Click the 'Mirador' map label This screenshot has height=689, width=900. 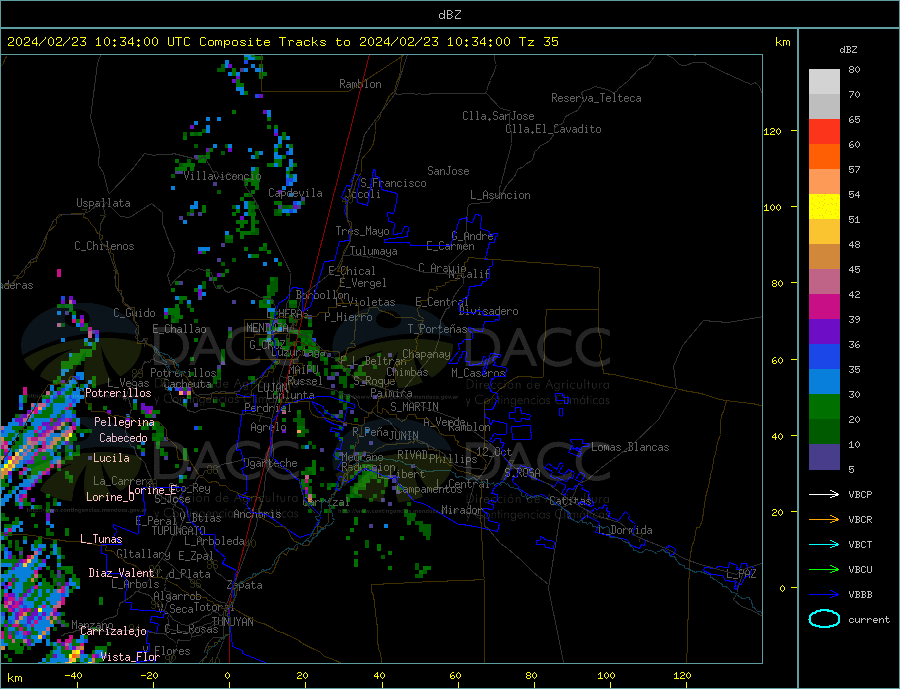462,510
